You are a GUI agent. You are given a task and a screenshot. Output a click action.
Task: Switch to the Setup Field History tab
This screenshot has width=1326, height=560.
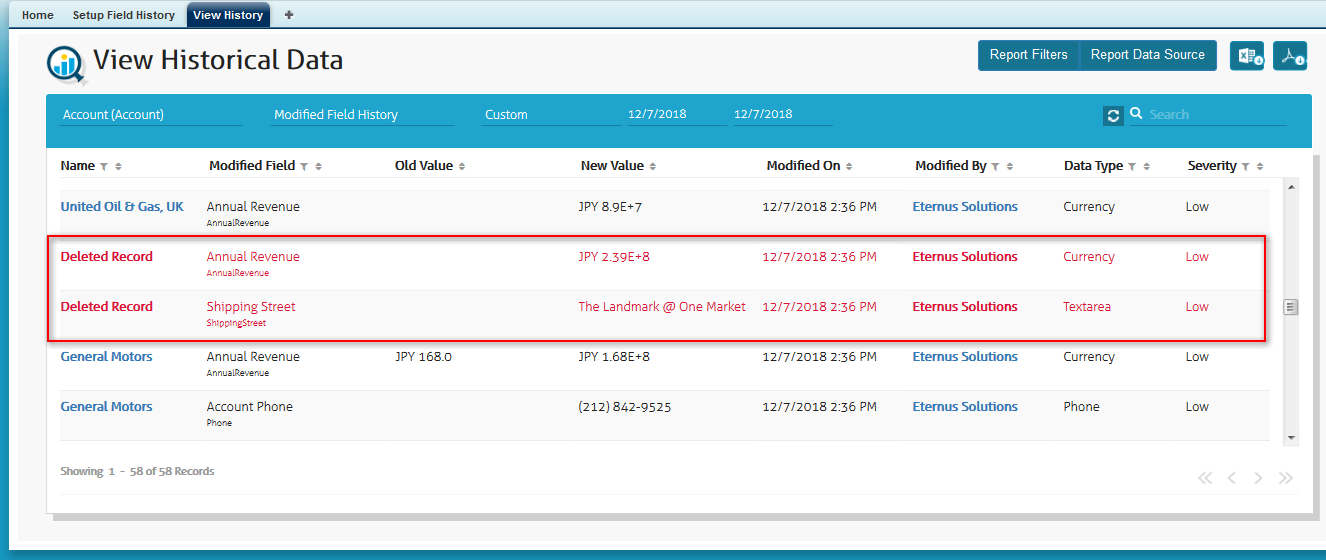coord(123,15)
